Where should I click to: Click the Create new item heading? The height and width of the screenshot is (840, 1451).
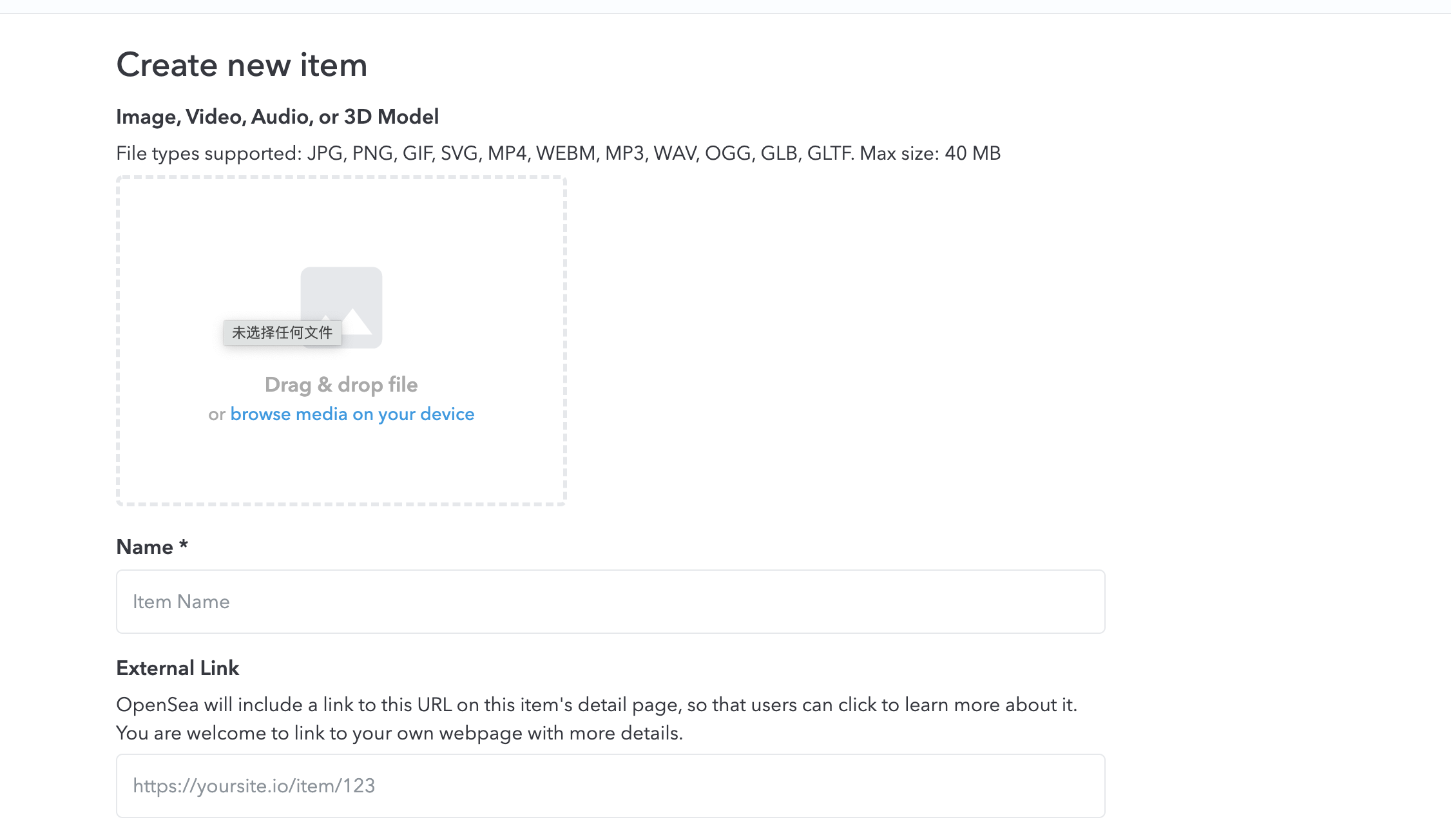tap(242, 65)
